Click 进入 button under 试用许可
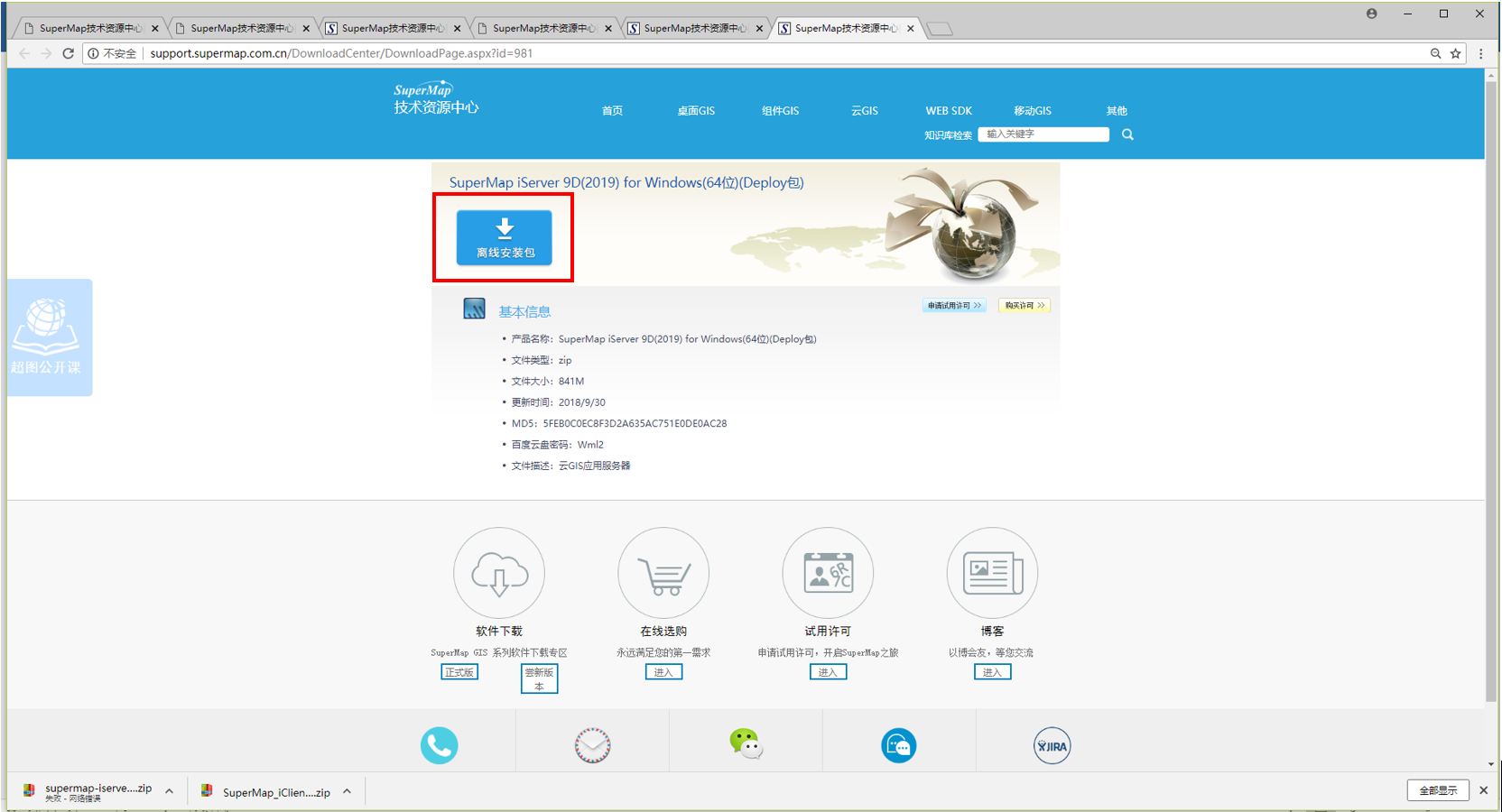 coord(828,672)
